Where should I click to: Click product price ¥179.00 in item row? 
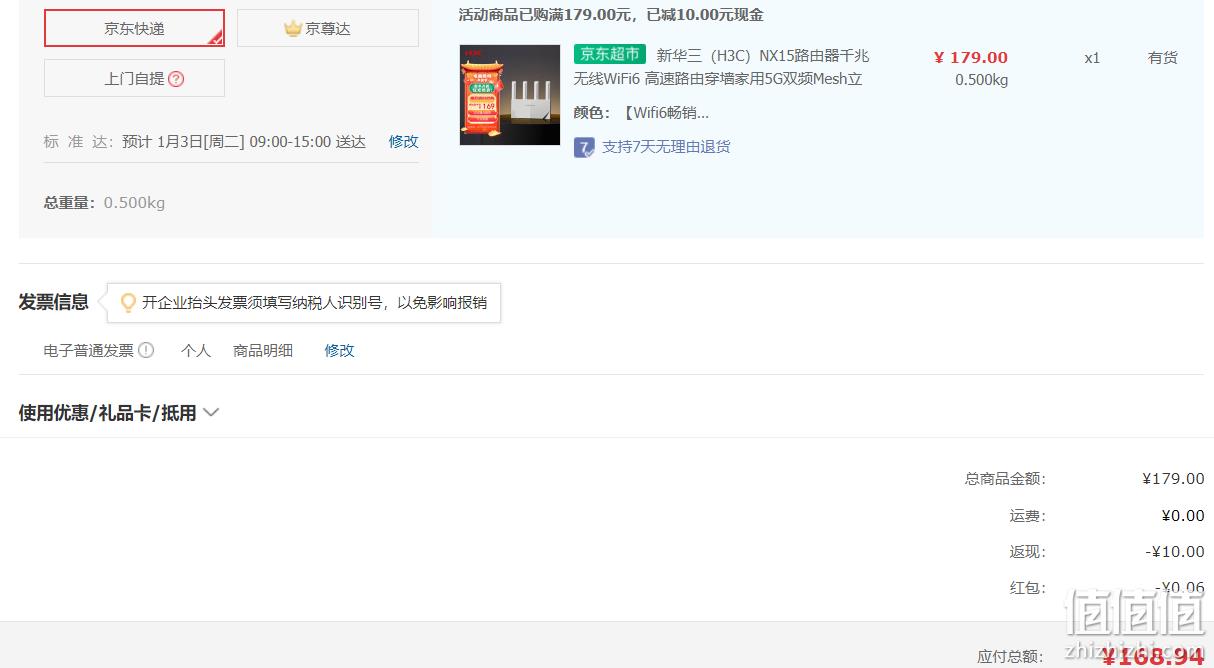point(970,58)
